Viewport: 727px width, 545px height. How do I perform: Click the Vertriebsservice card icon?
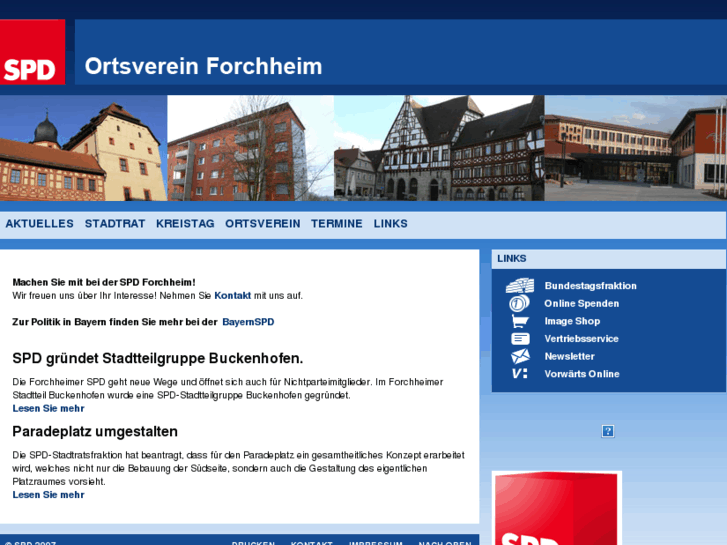click(520, 339)
